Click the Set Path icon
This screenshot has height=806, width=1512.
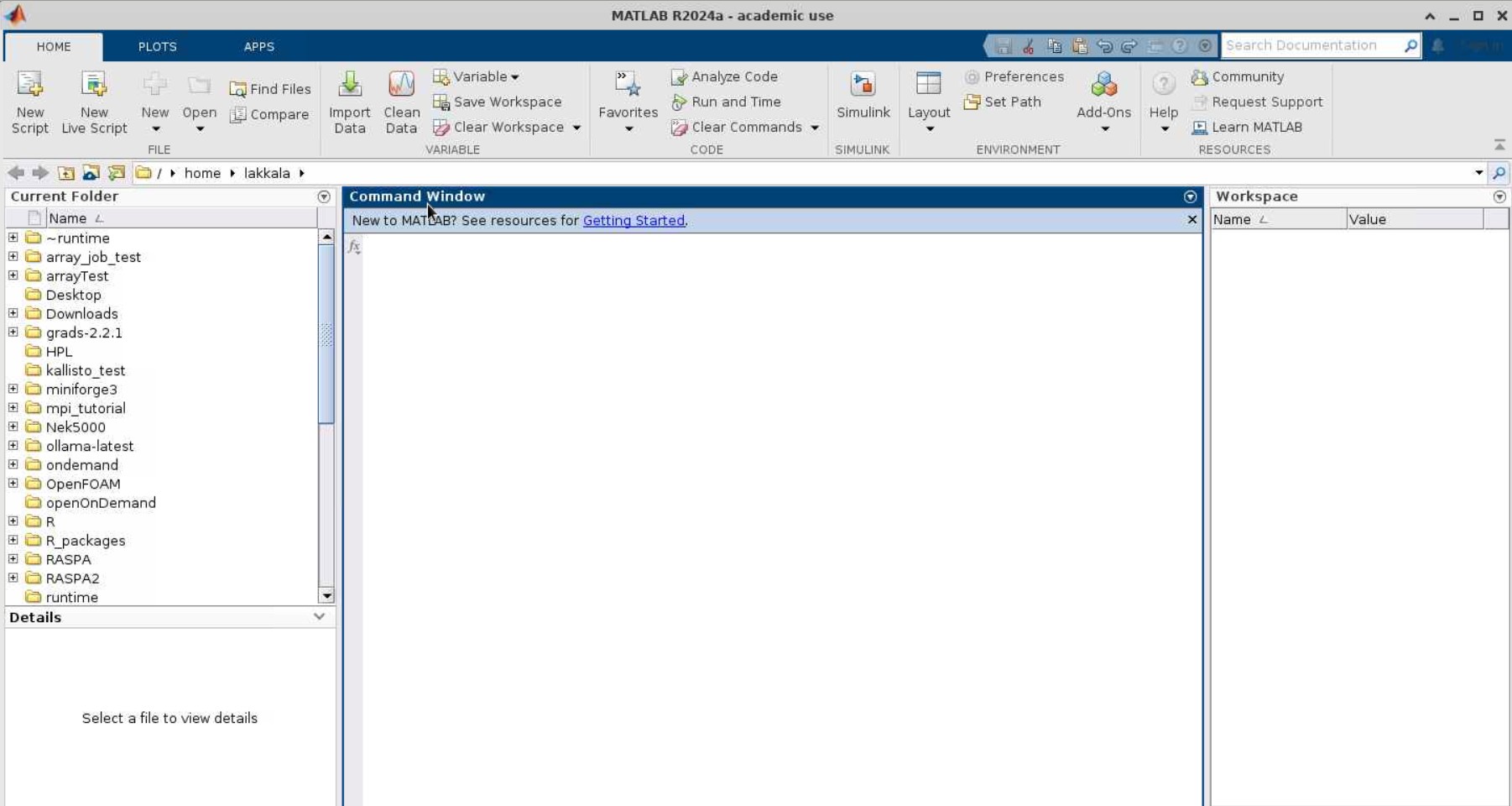click(x=1003, y=102)
